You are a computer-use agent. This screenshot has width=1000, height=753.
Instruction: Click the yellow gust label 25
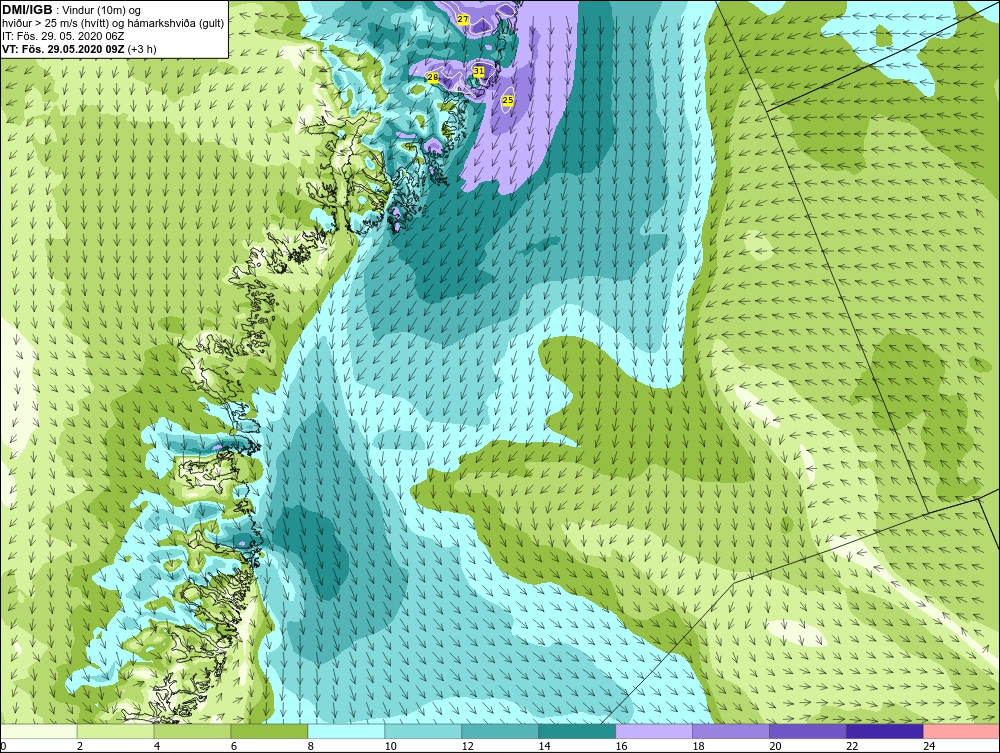(508, 100)
